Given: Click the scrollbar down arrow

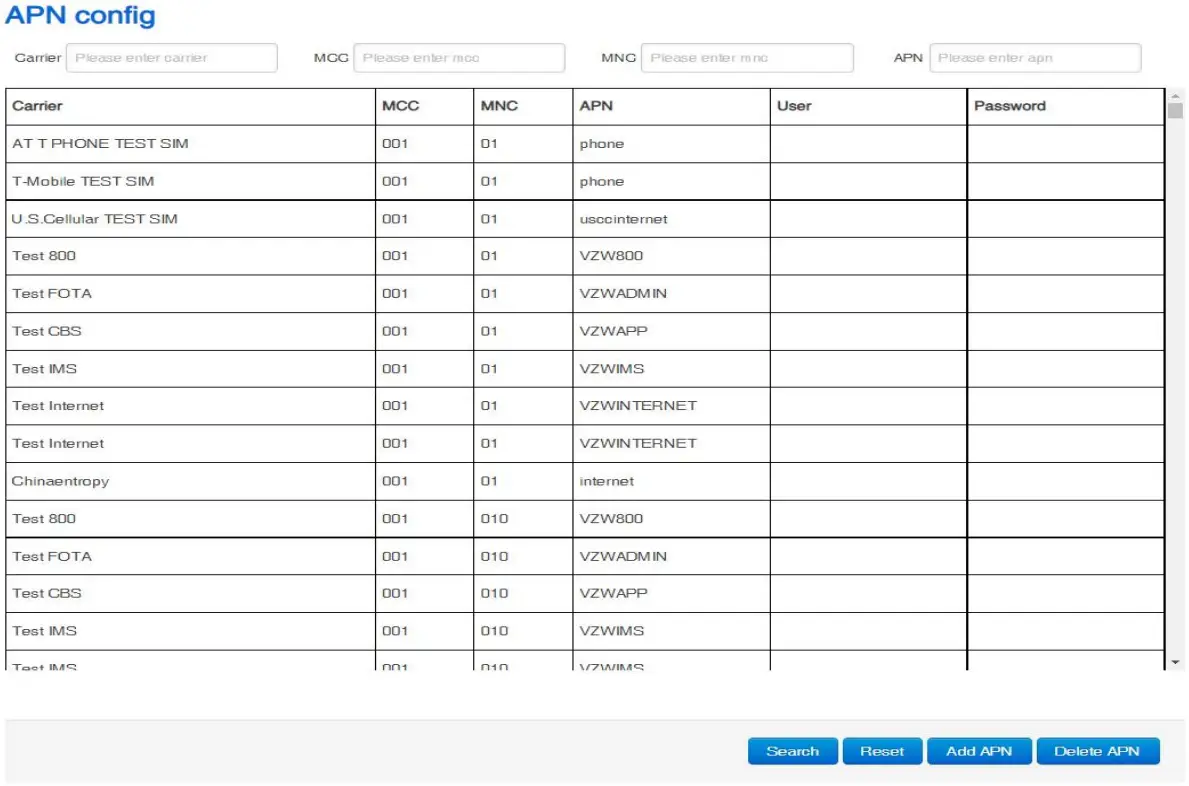Looking at the screenshot, I should pos(1175,664).
